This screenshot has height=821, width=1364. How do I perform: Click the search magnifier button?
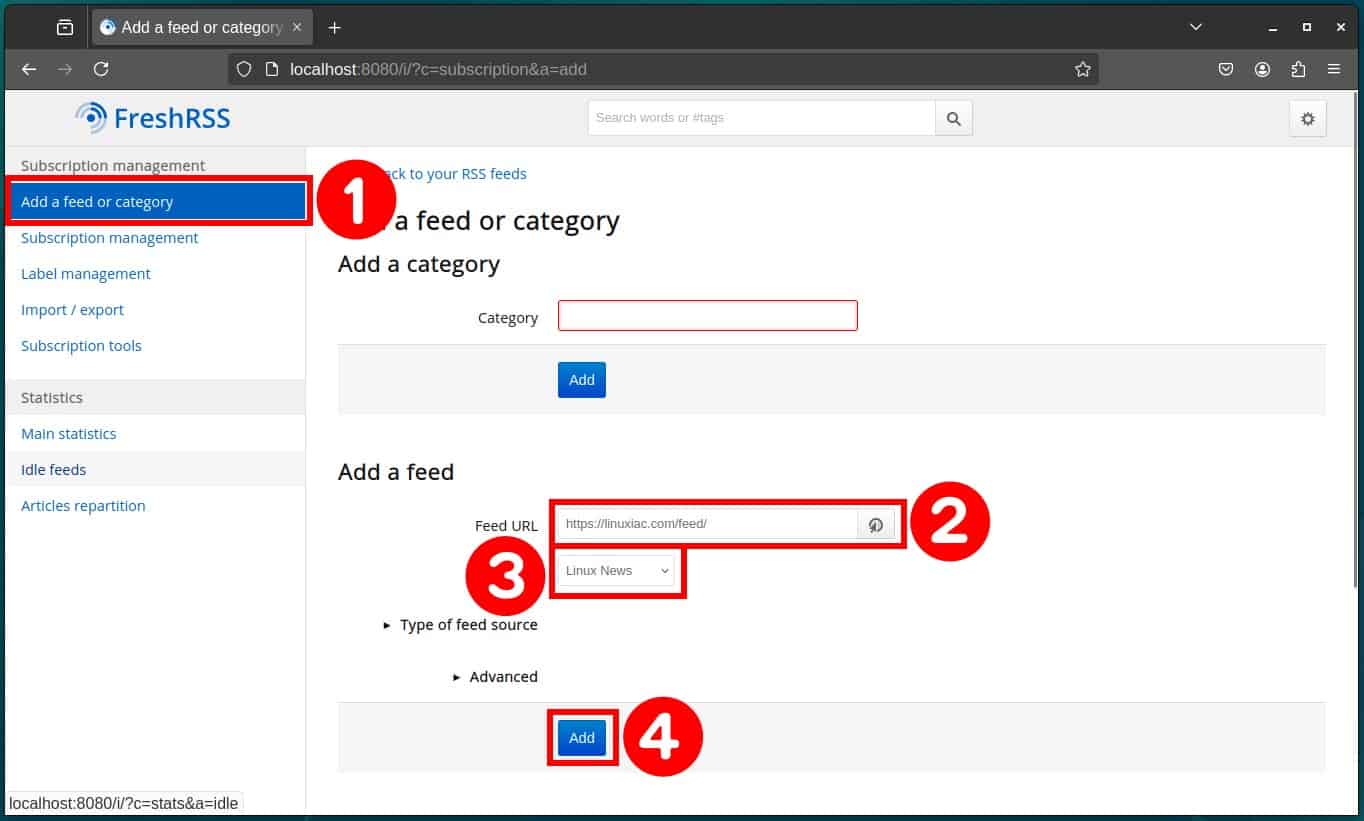click(x=953, y=118)
